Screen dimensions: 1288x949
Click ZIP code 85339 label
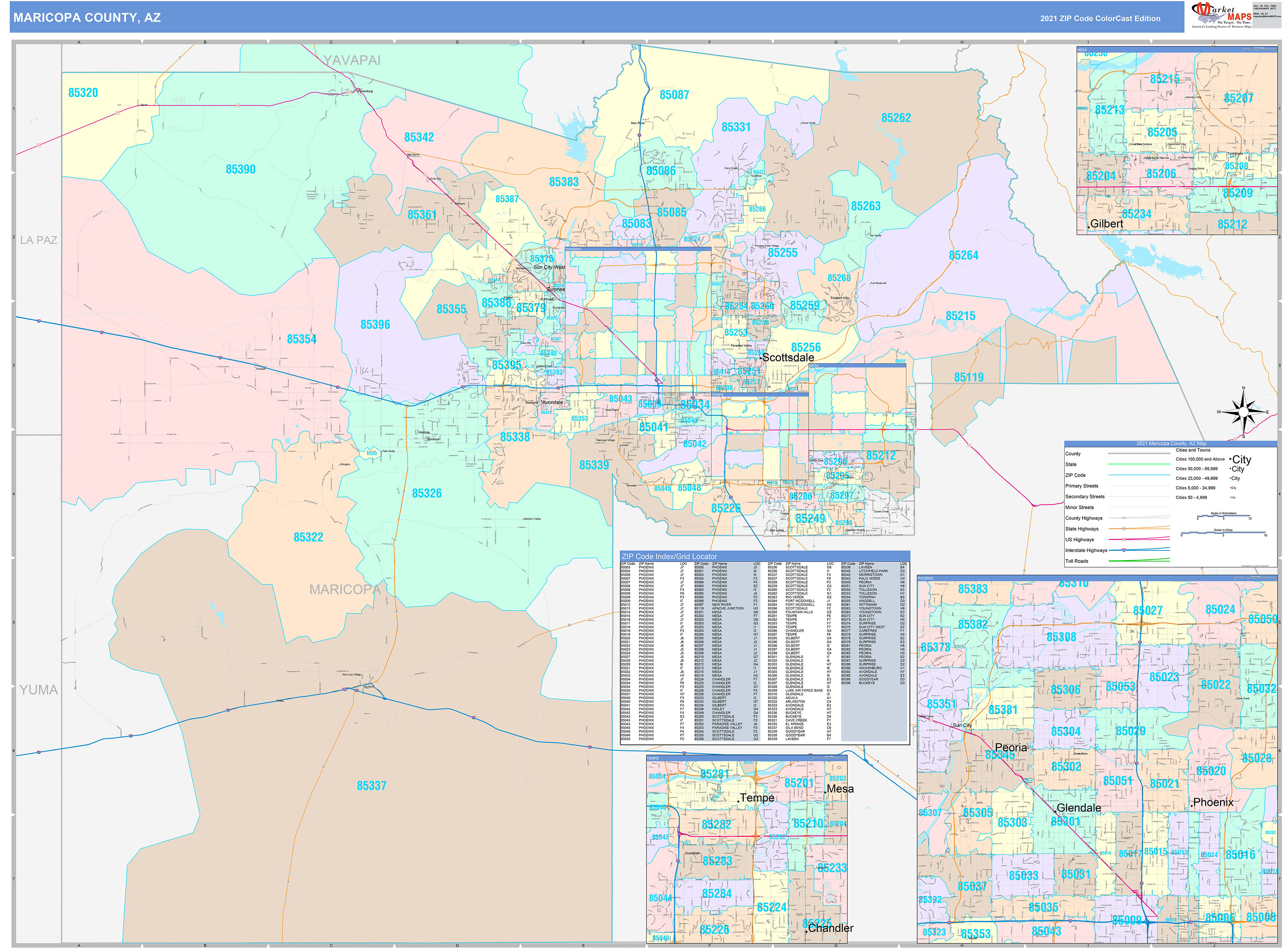click(x=594, y=465)
